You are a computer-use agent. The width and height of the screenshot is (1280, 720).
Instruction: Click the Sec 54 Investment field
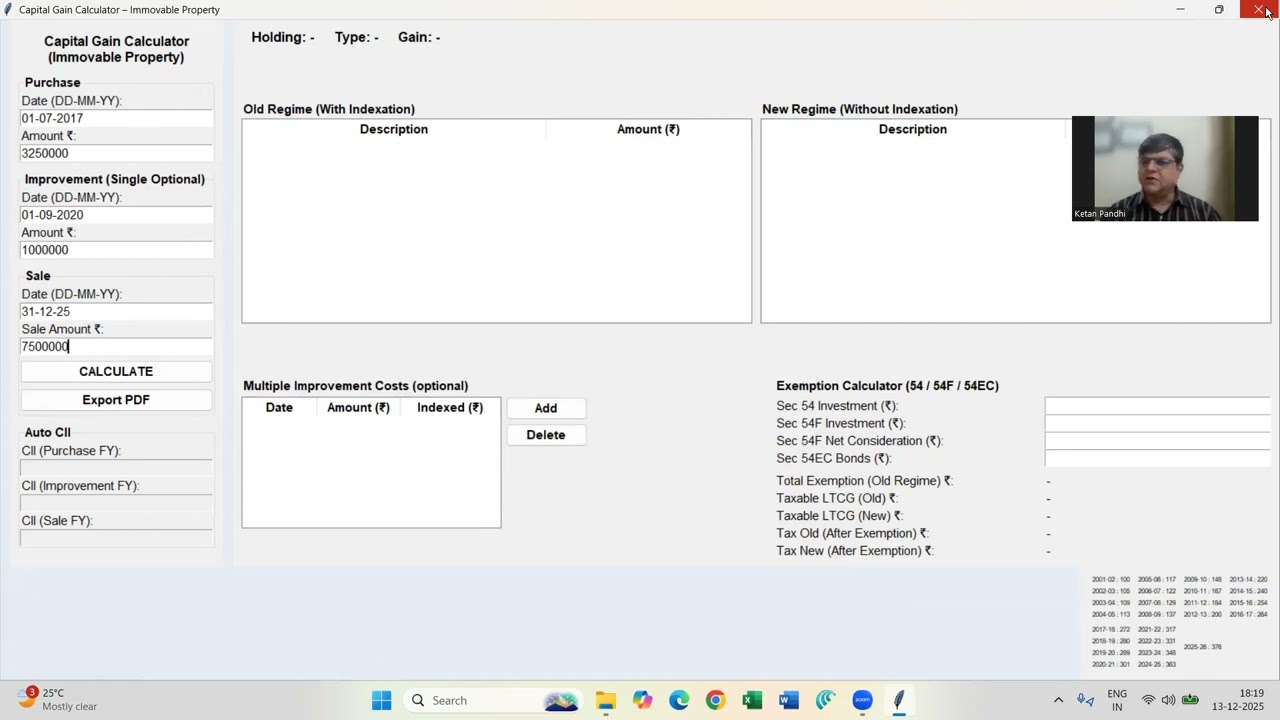(1157, 406)
